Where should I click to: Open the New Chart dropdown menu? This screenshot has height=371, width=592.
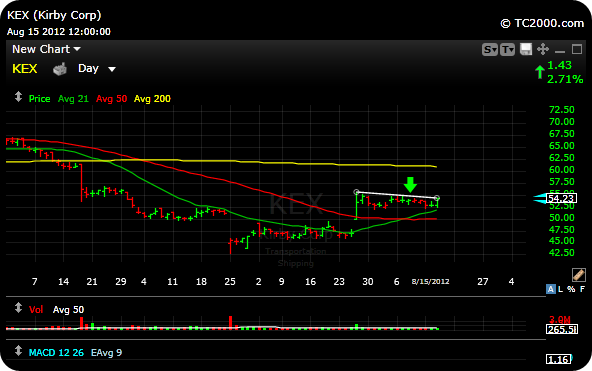[46, 49]
